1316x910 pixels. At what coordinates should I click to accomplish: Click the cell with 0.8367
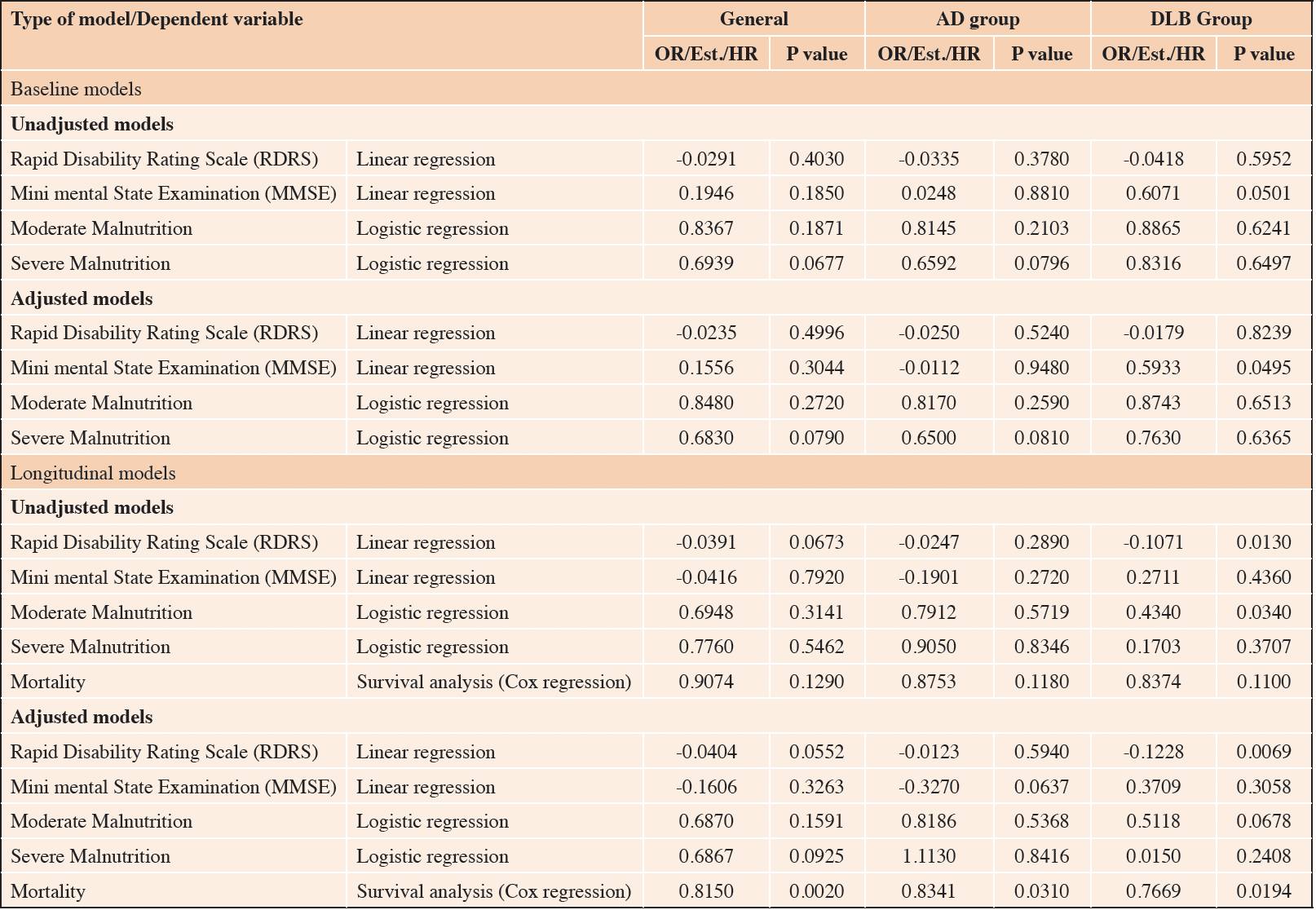(706, 228)
